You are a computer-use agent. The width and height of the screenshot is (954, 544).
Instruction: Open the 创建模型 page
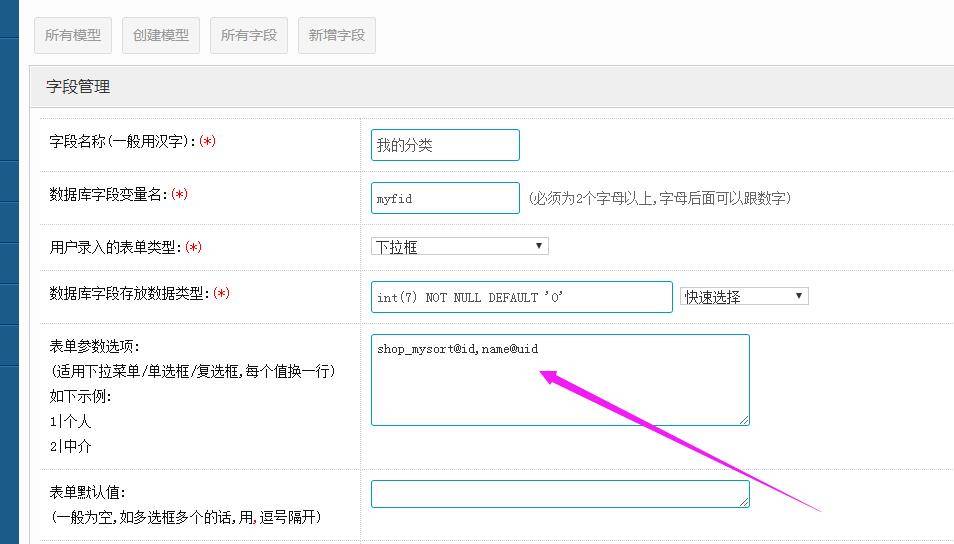(x=161, y=35)
